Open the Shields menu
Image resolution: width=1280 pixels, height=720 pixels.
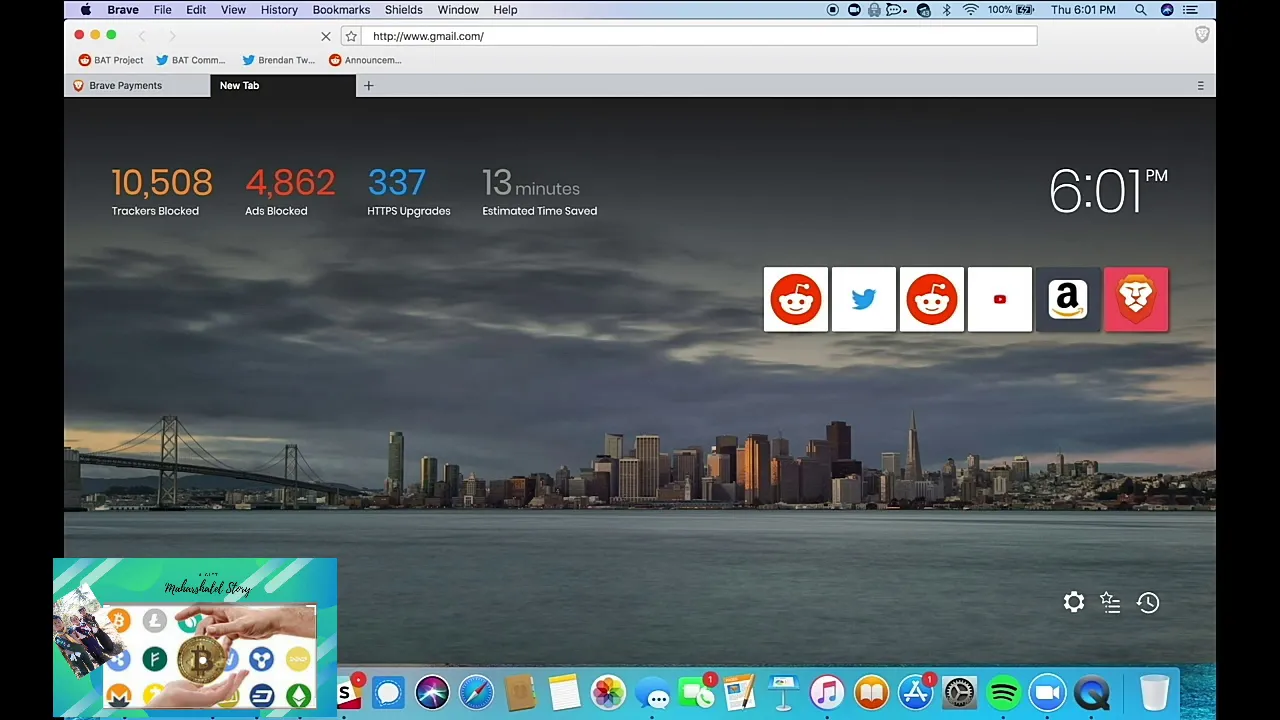point(404,10)
